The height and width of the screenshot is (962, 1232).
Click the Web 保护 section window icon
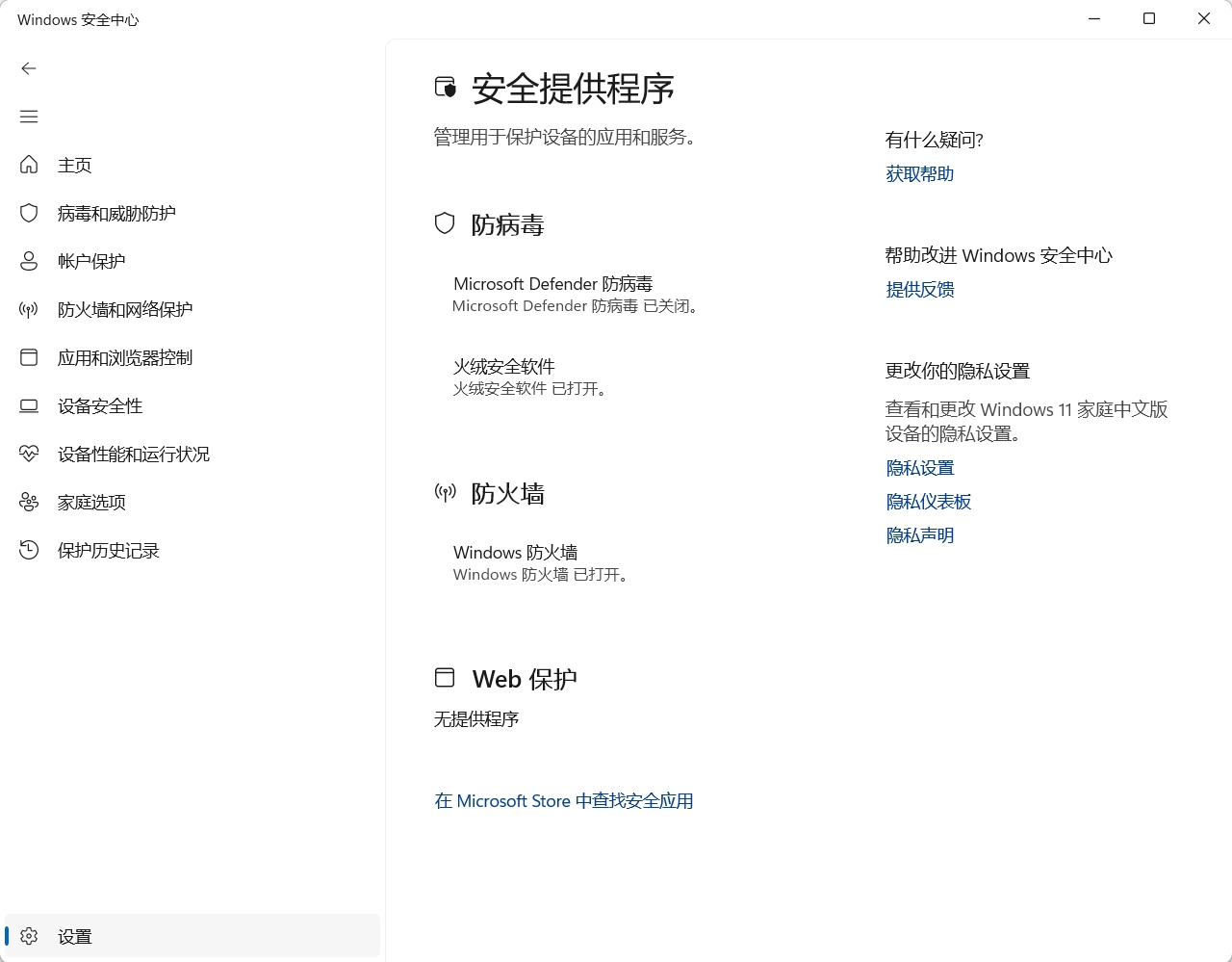445,678
